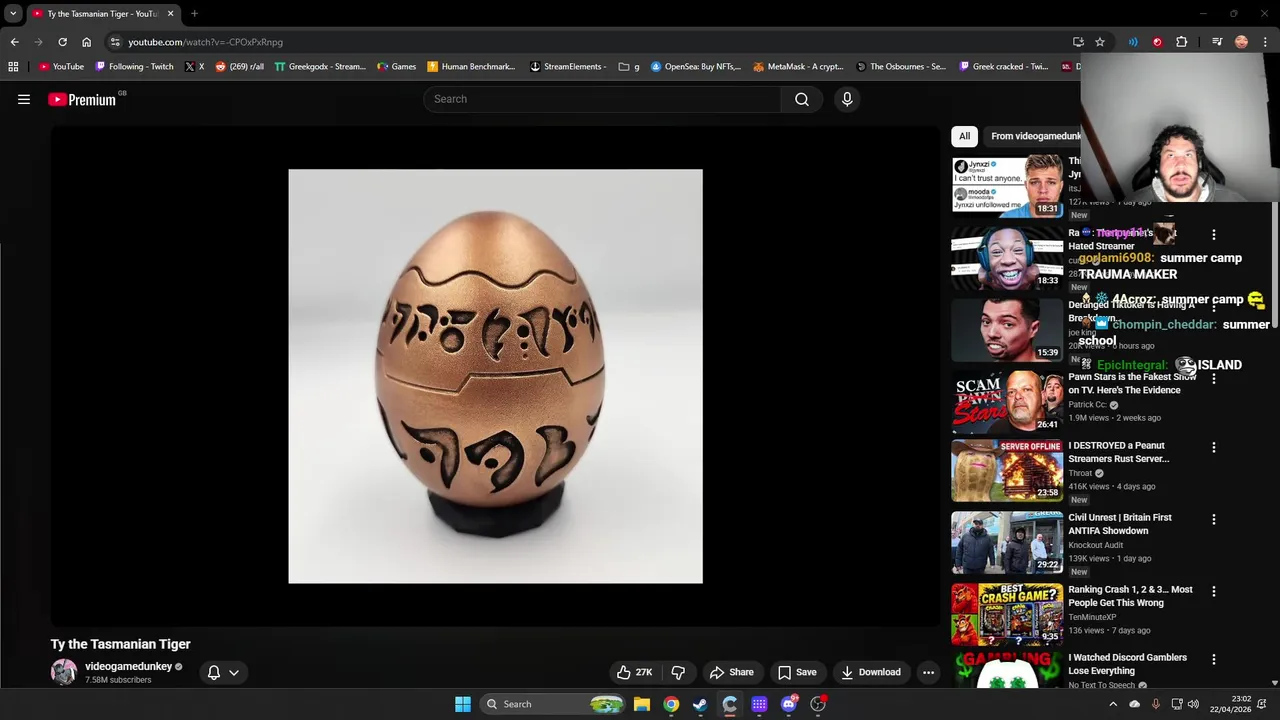Open the apps grid in bookmarks bar
1280x720 pixels.
pos(13,67)
